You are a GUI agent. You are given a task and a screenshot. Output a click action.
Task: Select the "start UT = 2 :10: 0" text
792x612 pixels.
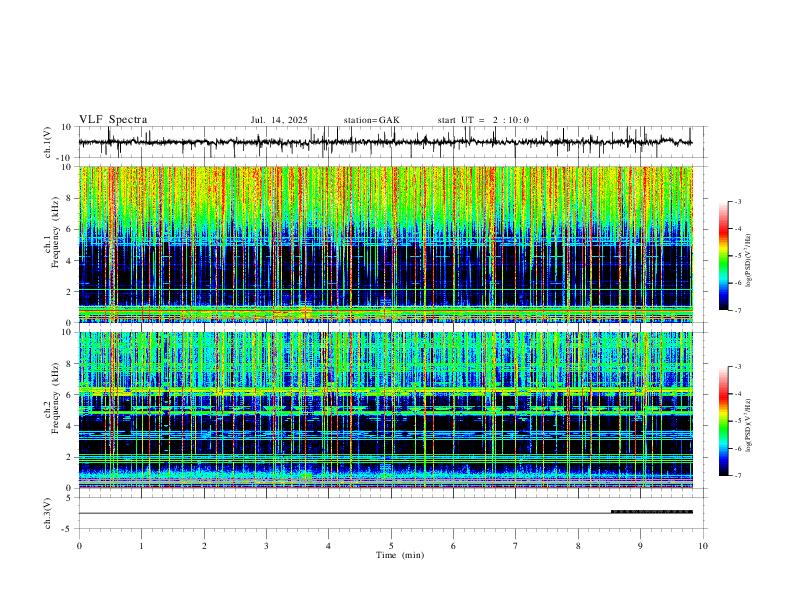pos(483,120)
